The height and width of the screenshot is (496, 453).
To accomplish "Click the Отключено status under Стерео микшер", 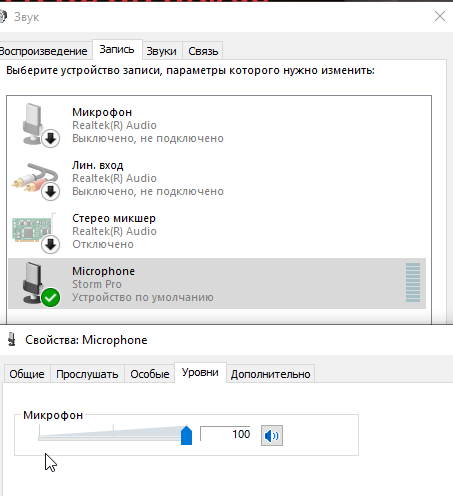I will click(103, 244).
